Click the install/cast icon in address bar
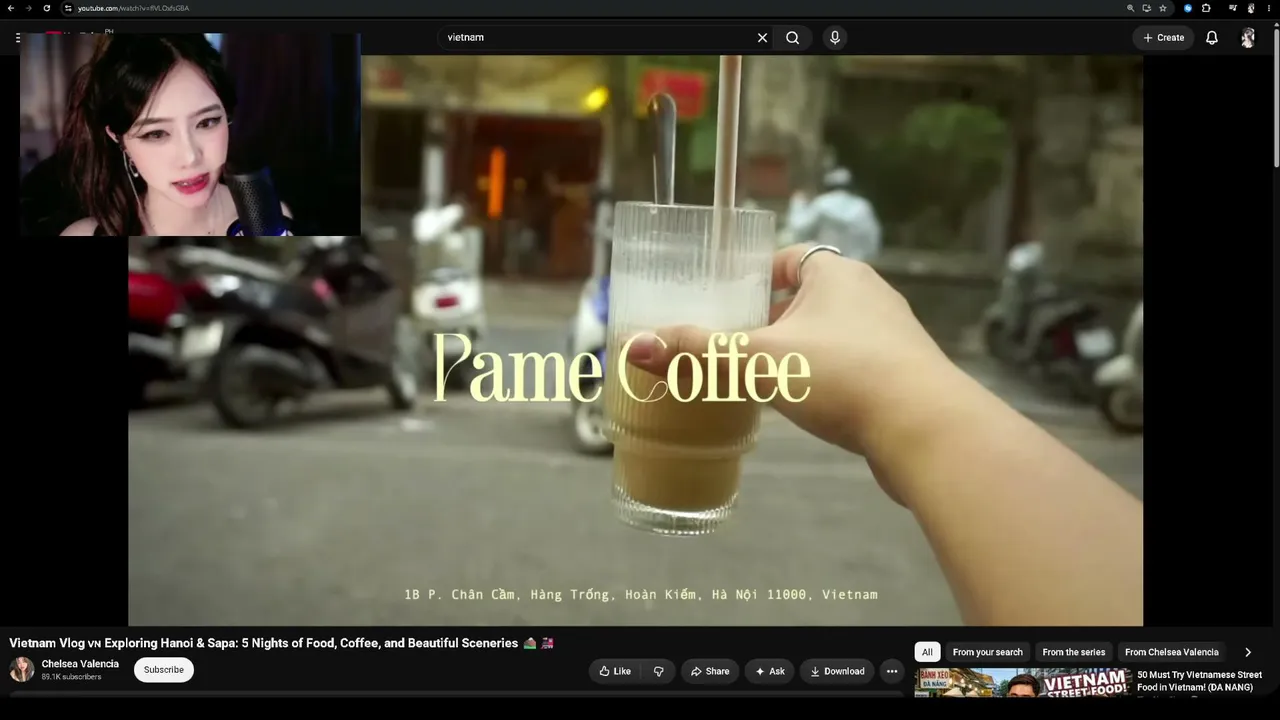 [1146, 8]
